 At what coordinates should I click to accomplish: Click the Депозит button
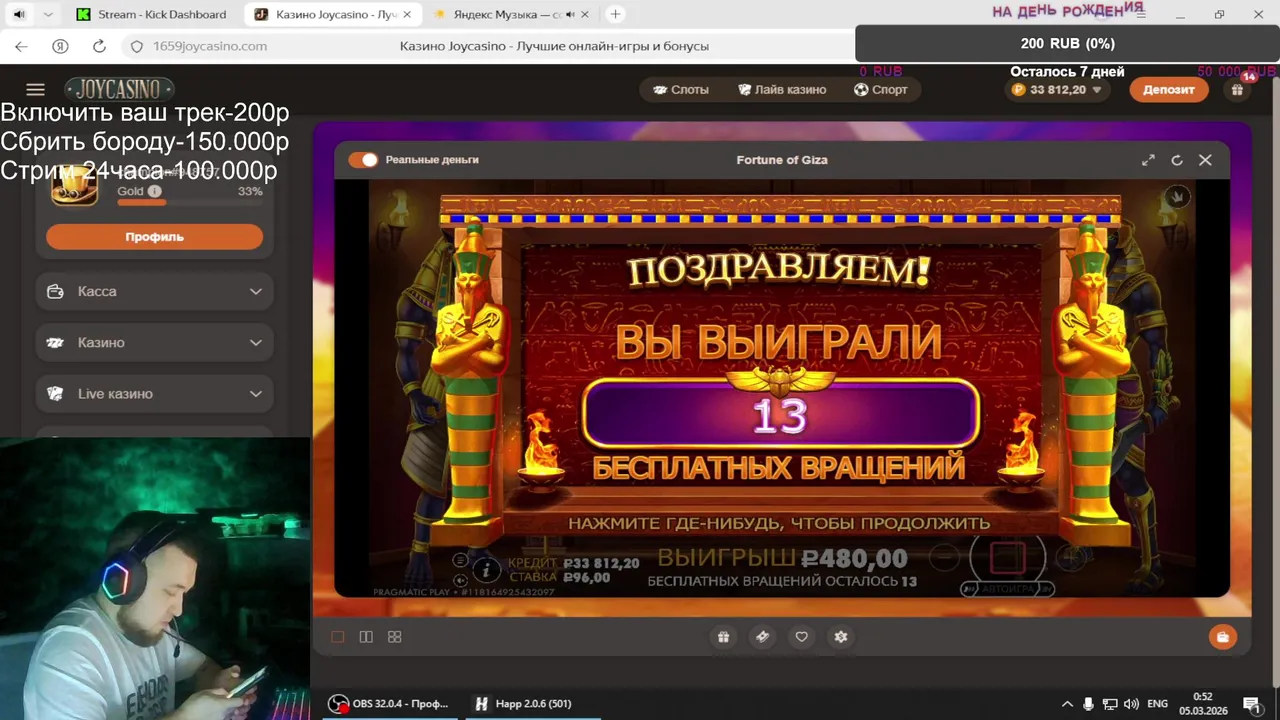(x=1169, y=89)
